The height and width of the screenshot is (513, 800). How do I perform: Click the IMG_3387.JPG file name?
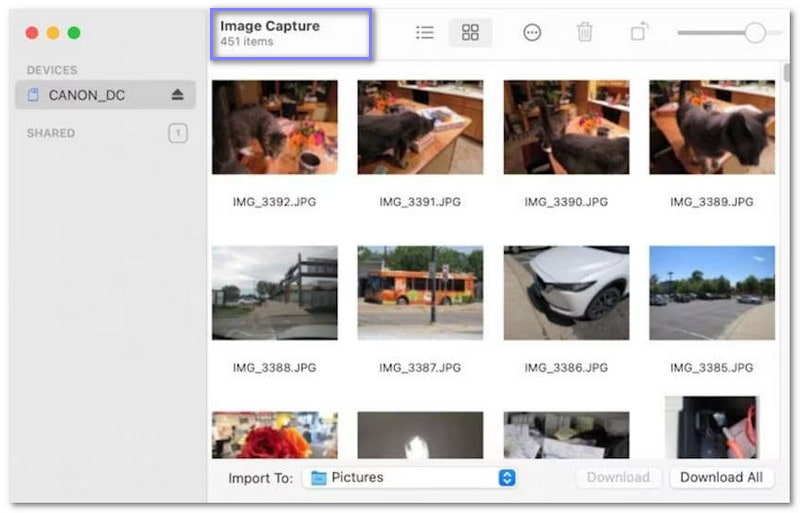420,368
